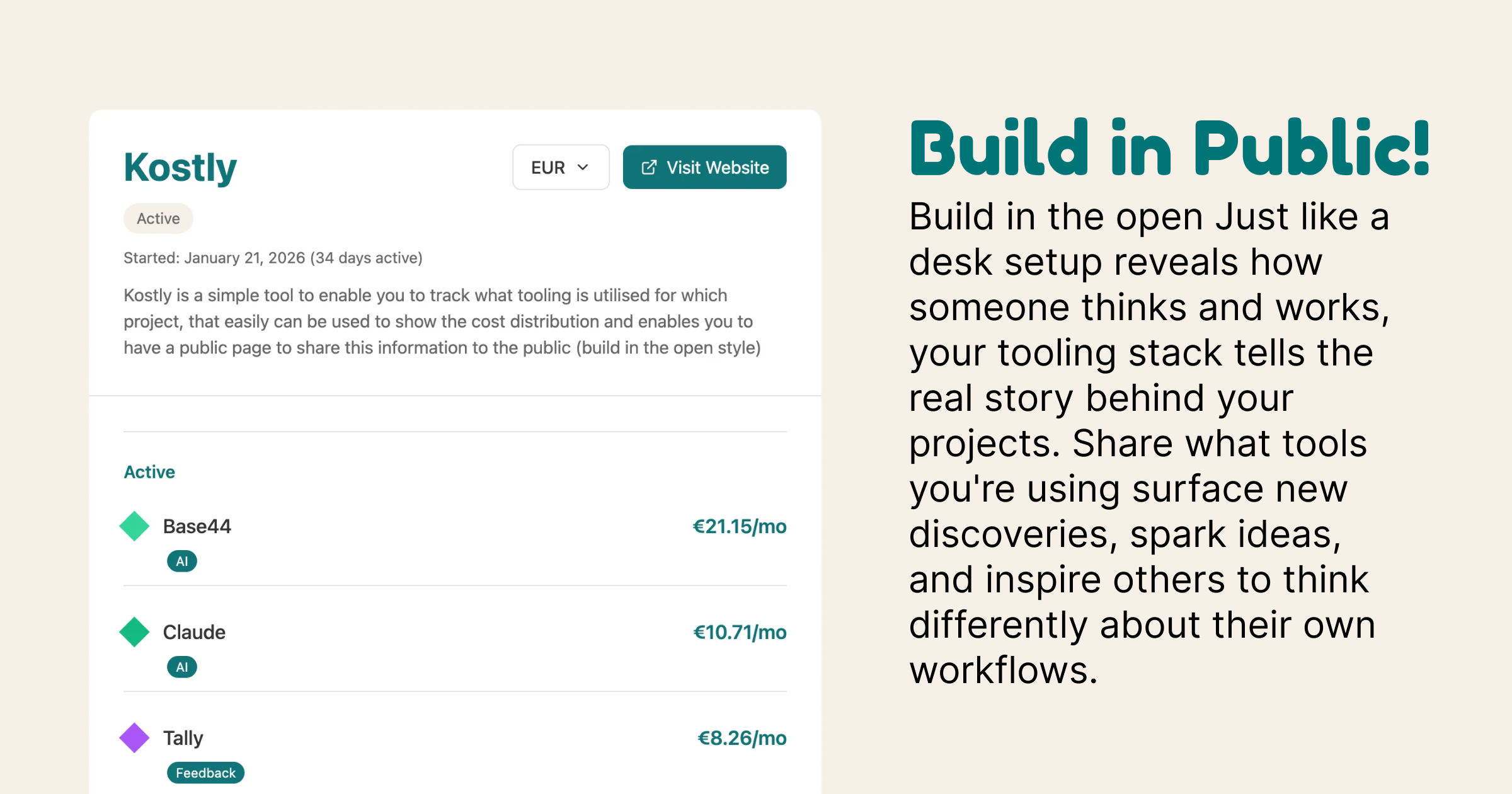This screenshot has height=794, width=1512.
Task: Click the Started date text
Action: pyautogui.click(x=272, y=258)
